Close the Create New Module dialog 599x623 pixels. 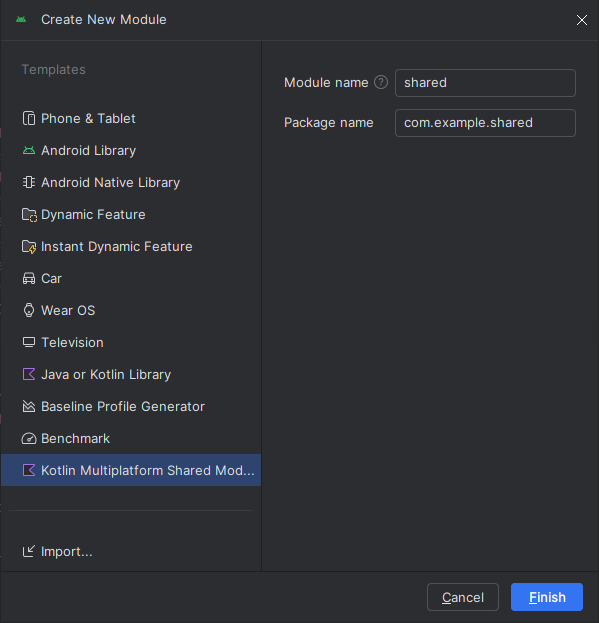(x=582, y=20)
